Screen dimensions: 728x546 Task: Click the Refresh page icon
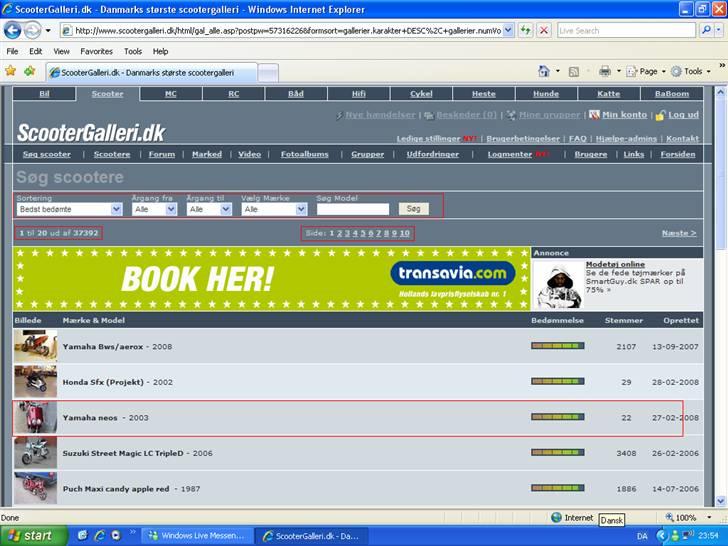coord(526,30)
